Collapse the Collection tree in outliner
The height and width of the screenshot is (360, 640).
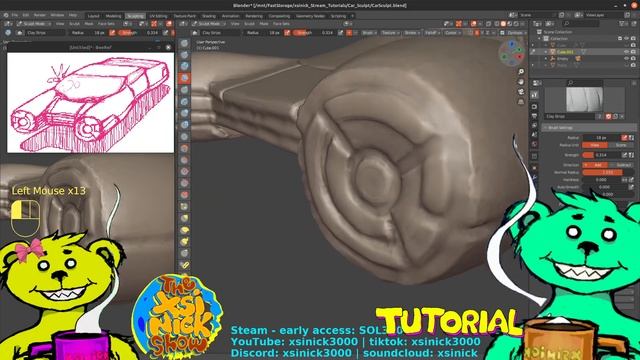coord(540,38)
